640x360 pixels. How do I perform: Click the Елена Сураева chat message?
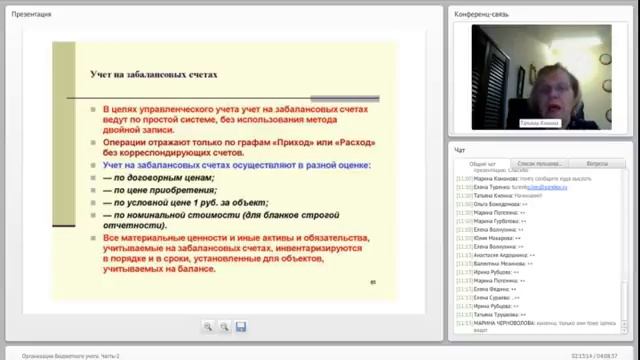488,298
